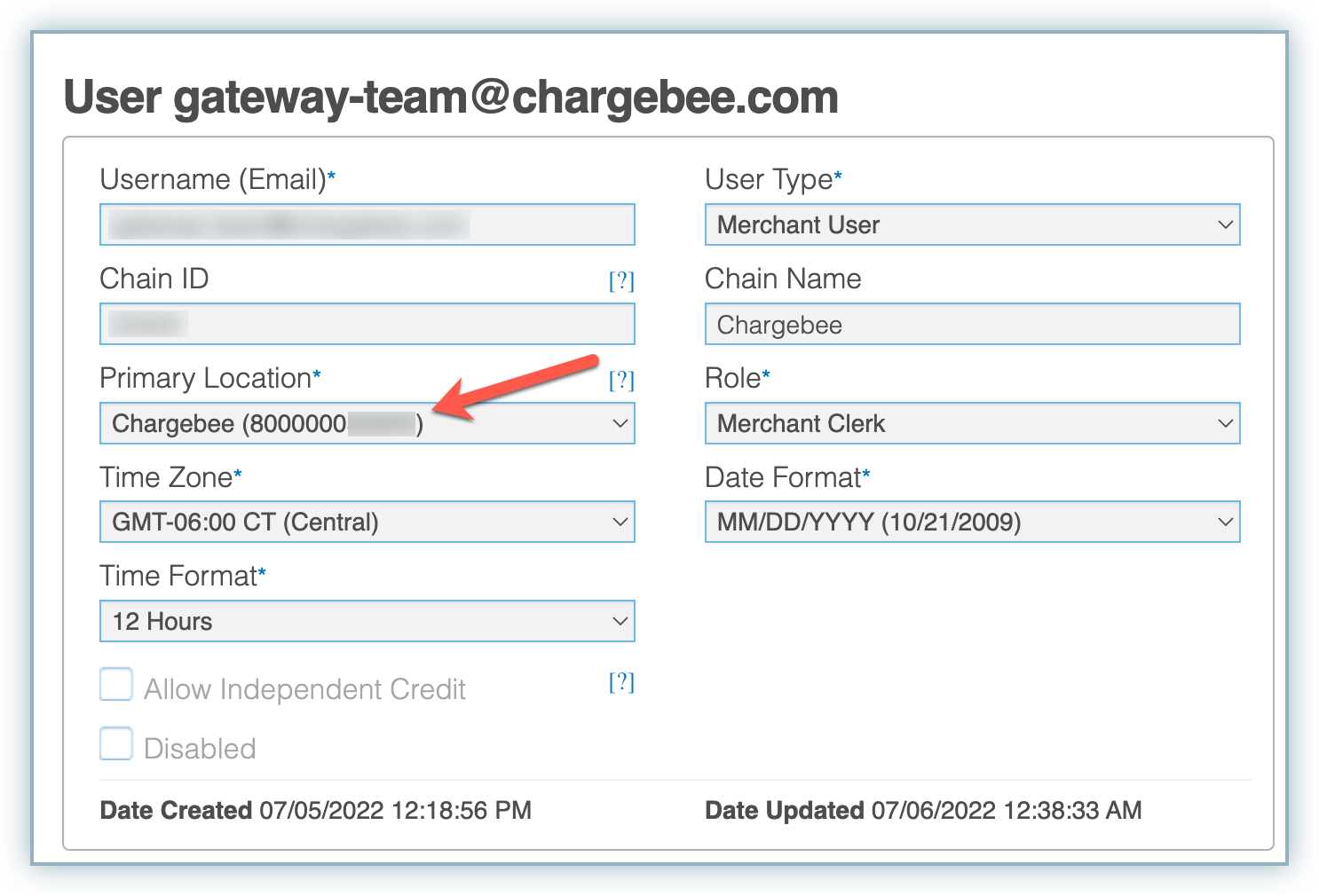Click the 'Disabled' label text
1319x896 pixels.
click(200, 749)
